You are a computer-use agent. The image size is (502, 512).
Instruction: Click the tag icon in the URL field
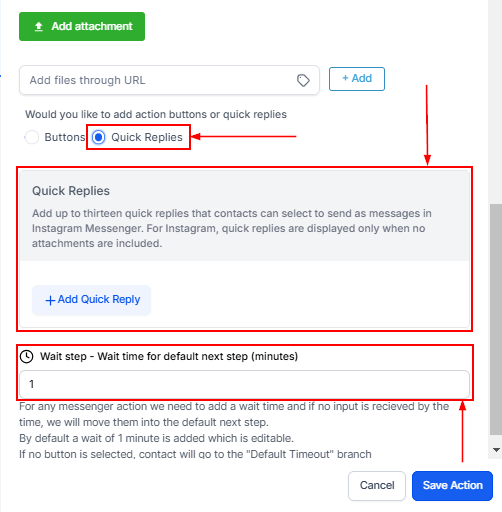pos(303,80)
